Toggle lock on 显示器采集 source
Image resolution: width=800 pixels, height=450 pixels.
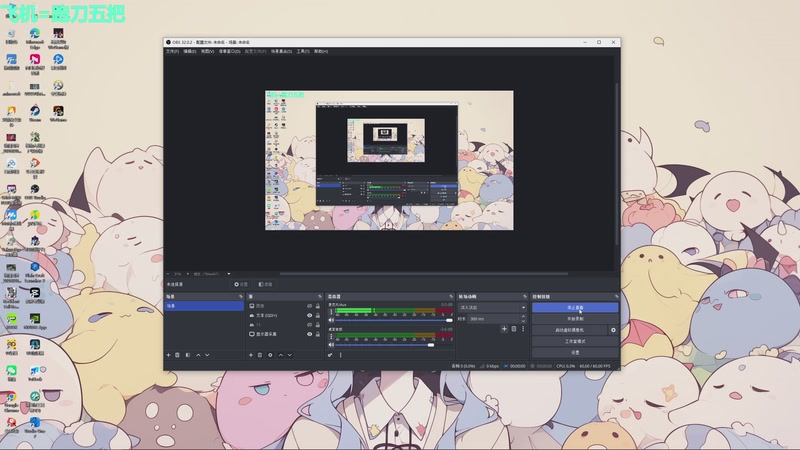coord(318,334)
